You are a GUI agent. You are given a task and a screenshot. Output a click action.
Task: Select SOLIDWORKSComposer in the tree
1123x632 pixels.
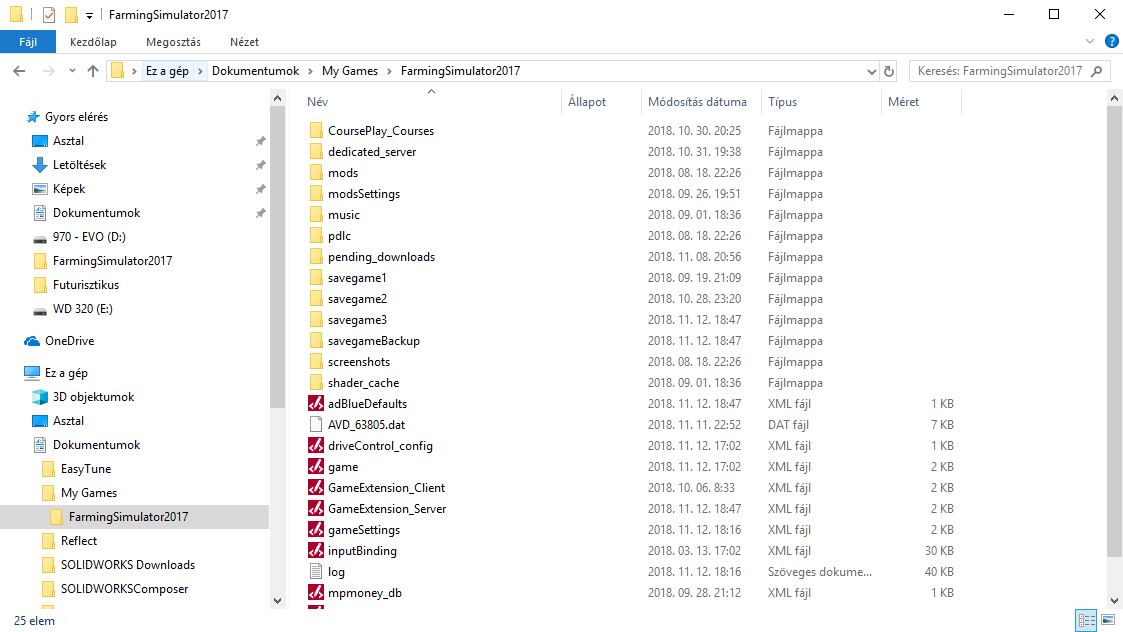point(124,589)
